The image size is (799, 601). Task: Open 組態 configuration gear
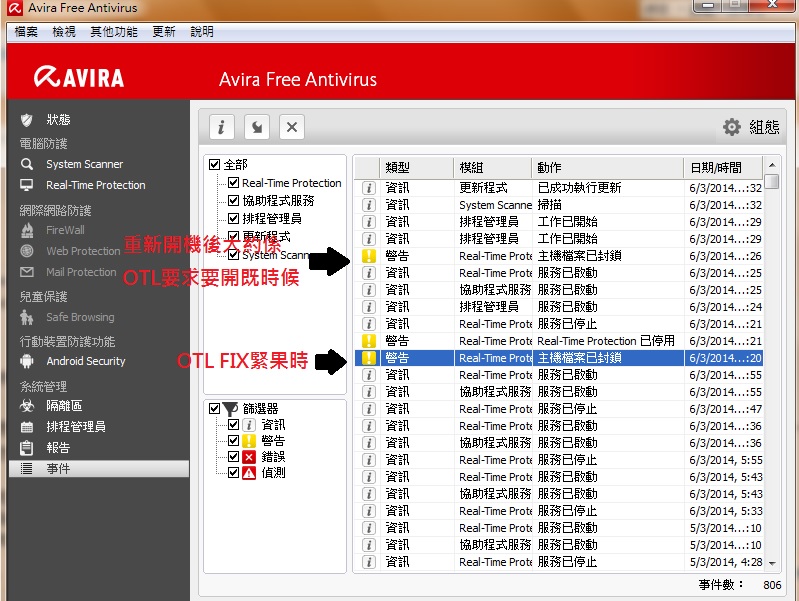(751, 127)
